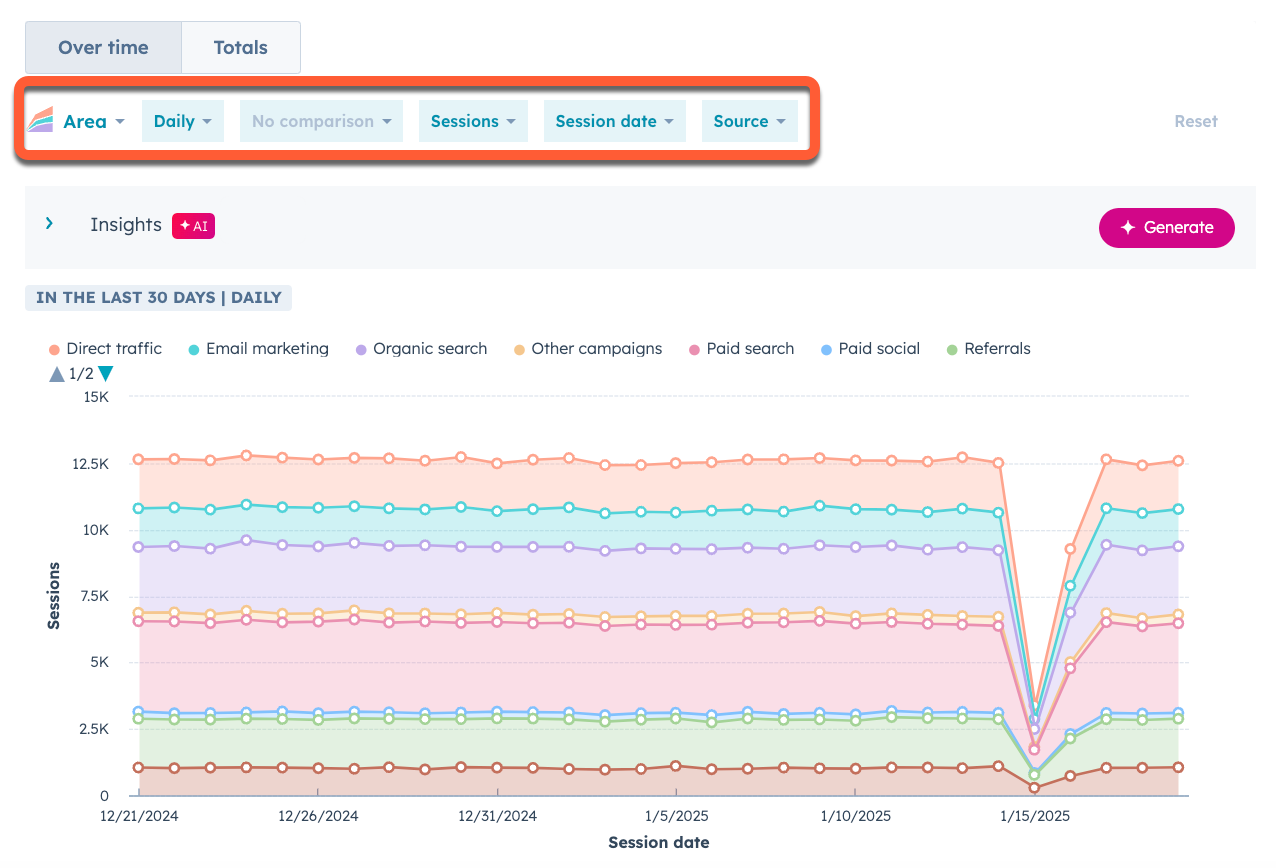Open the Sessions metric dropdown
This screenshot has height=868, width=1276.
tap(473, 121)
